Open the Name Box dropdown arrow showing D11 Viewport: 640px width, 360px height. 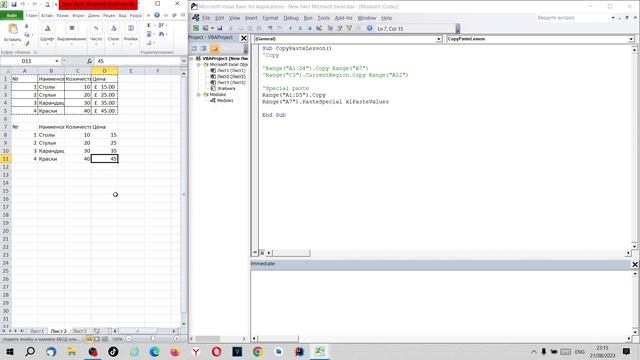coord(57,61)
